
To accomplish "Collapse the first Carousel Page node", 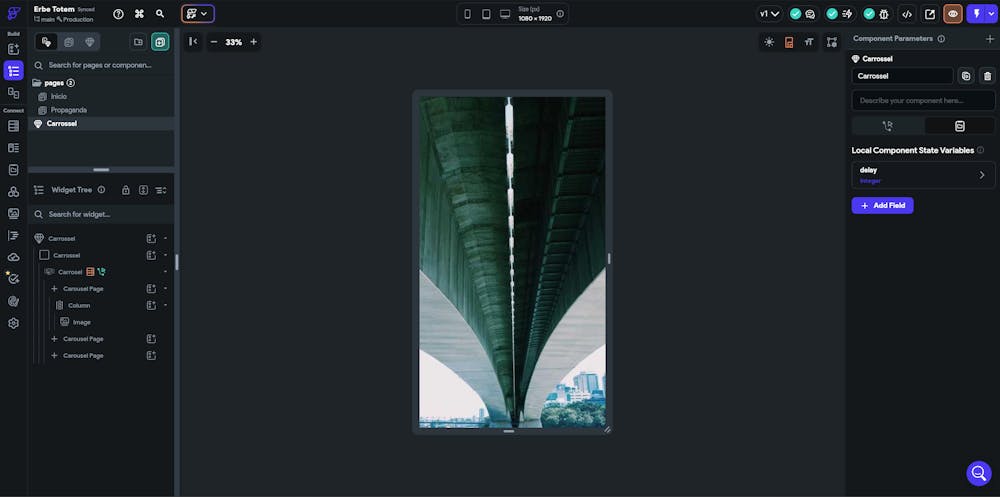I will coord(165,288).
